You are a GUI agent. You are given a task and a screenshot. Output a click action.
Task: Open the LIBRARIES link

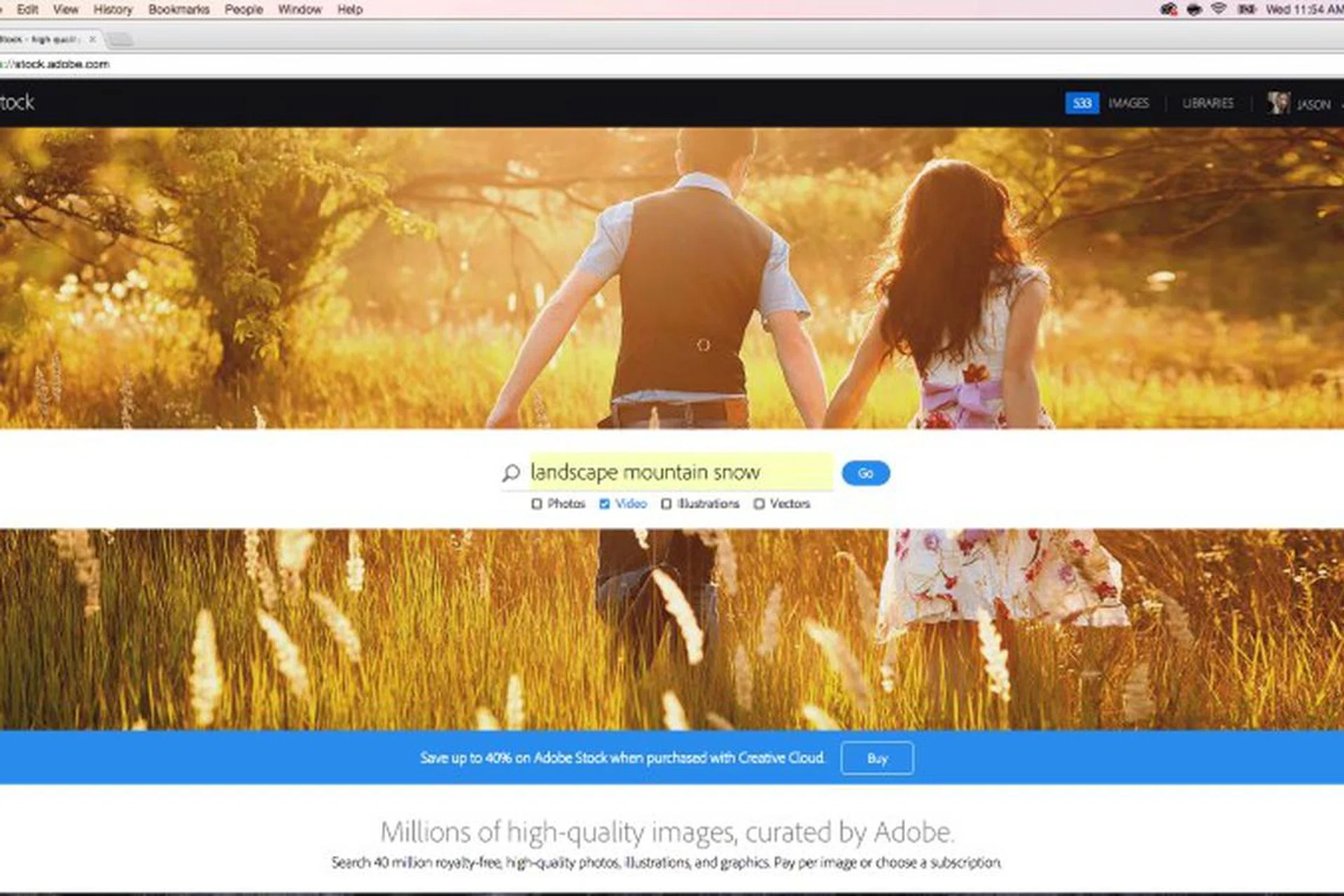click(1207, 104)
